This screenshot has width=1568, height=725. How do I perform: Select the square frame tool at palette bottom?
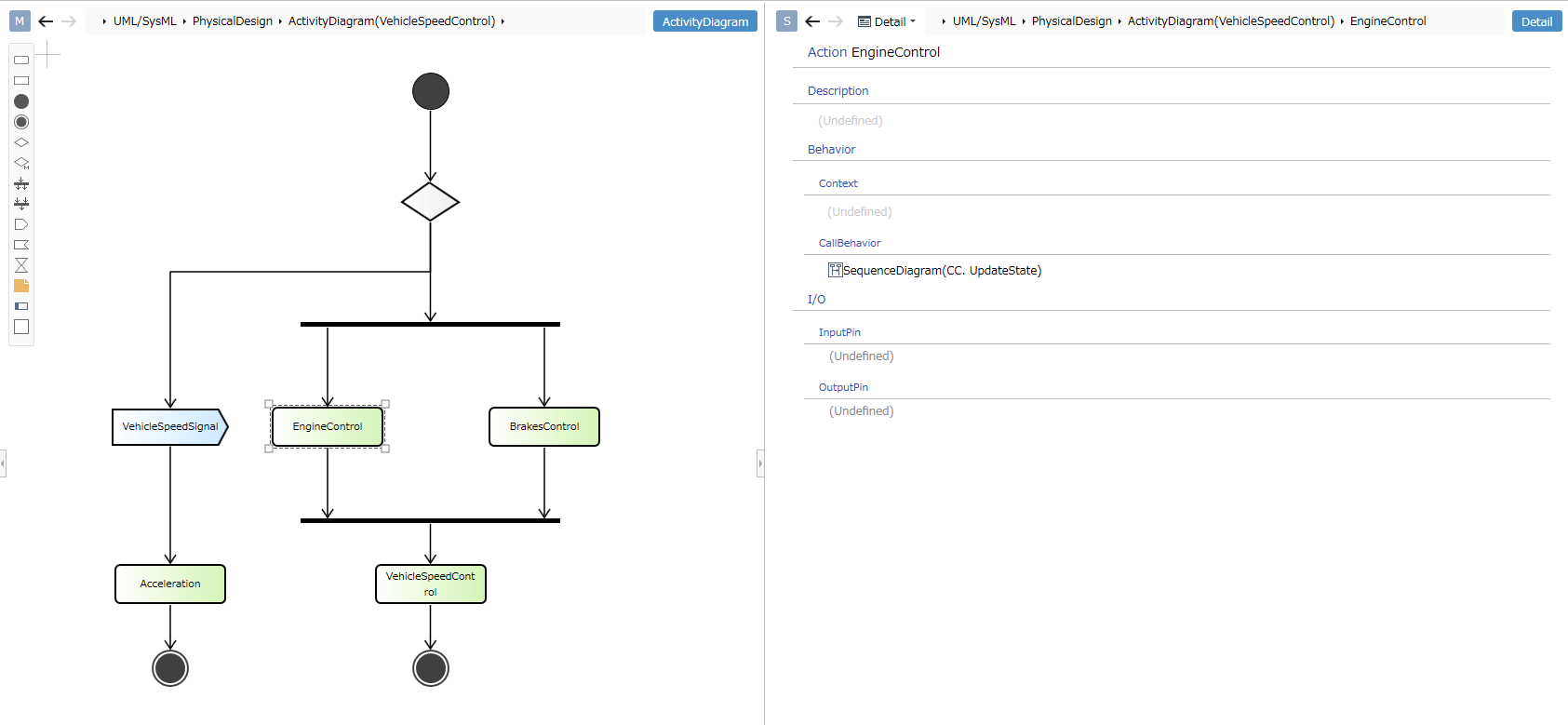pyautogui.click(x=21, y=327)
